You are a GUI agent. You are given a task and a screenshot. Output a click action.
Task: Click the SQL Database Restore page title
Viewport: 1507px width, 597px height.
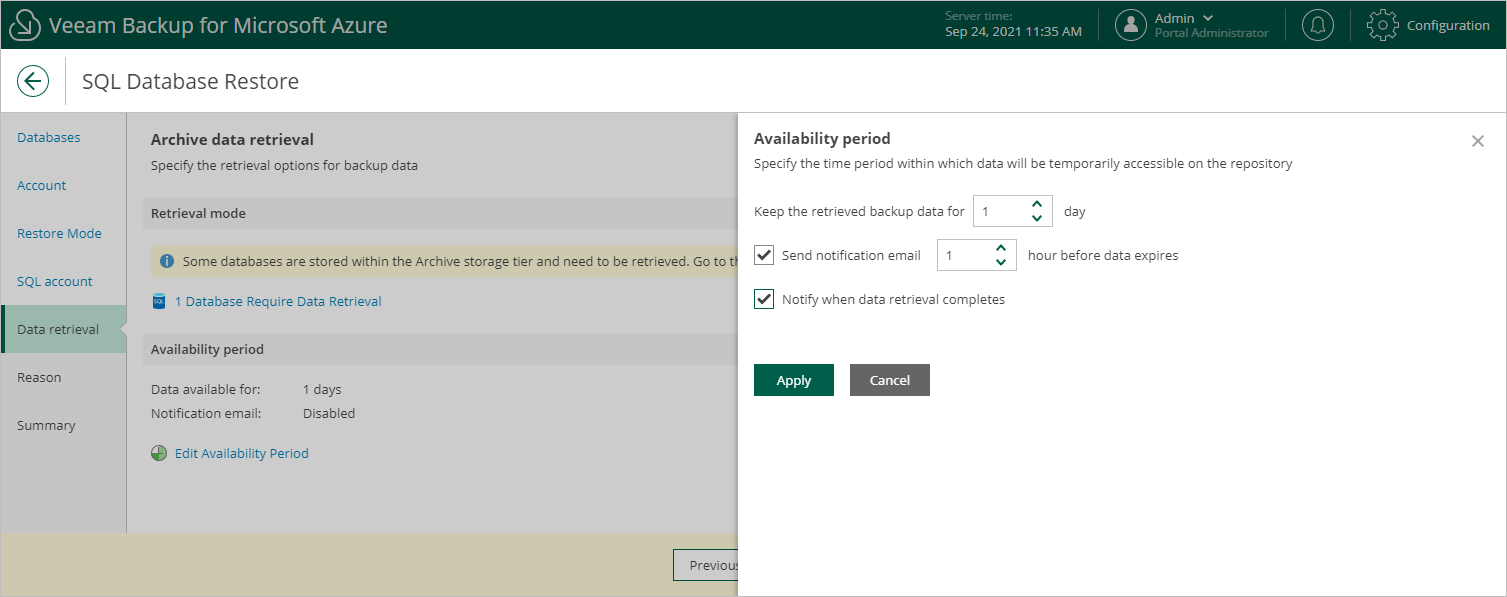pos(190,81)
